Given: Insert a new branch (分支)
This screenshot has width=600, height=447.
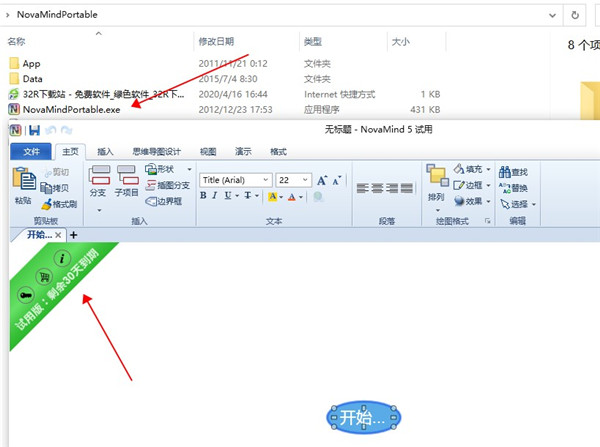Looking at the screenshot, I should 99,181.
